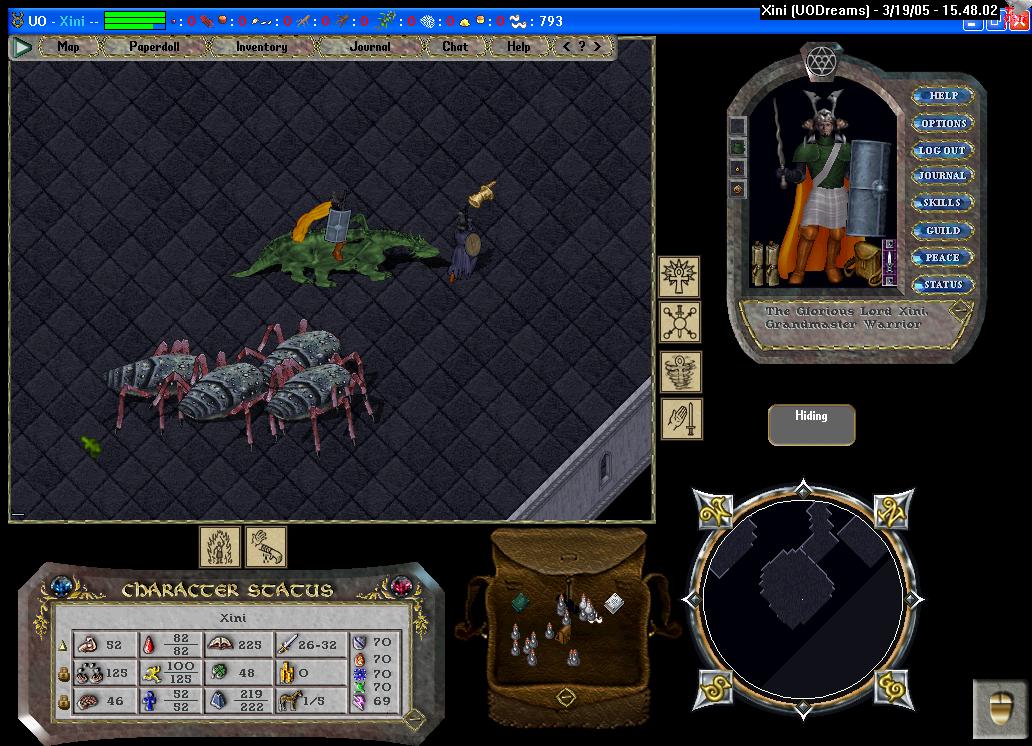1032x746 pixels.
Task: Use the hand and sword ability icon
Action: click(x=681, y=419)
